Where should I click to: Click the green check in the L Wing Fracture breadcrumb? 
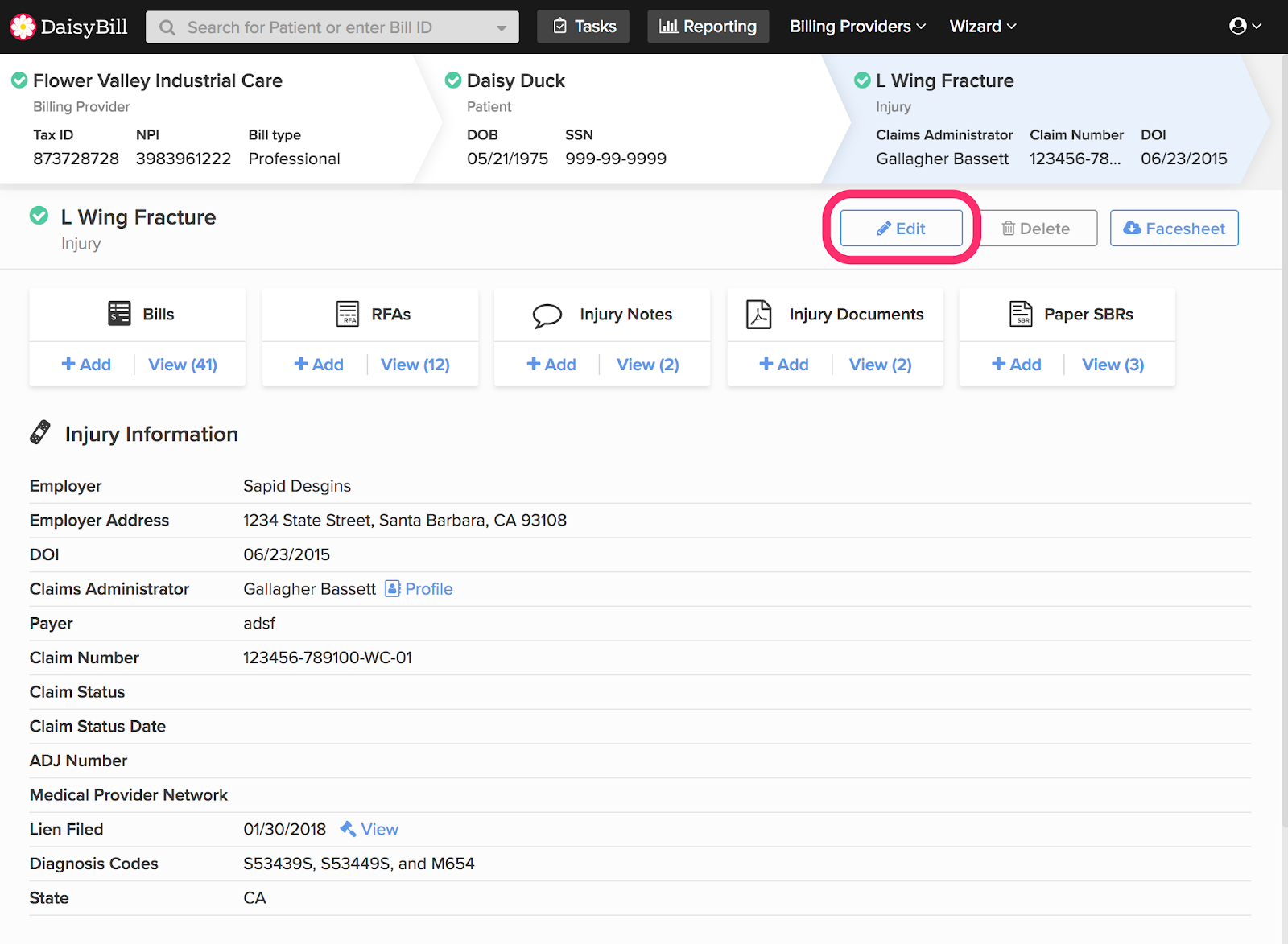click(x=862, y=80)
